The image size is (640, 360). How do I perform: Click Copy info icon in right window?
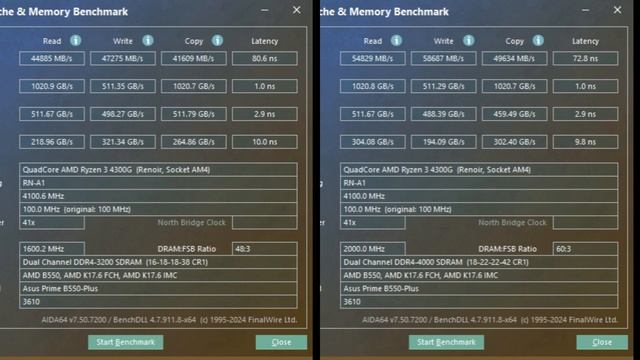538,40
